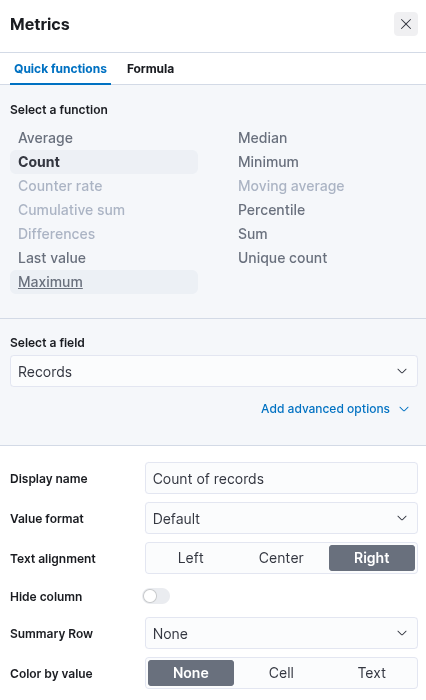Toggle the Hide column switch

[156, 596]
